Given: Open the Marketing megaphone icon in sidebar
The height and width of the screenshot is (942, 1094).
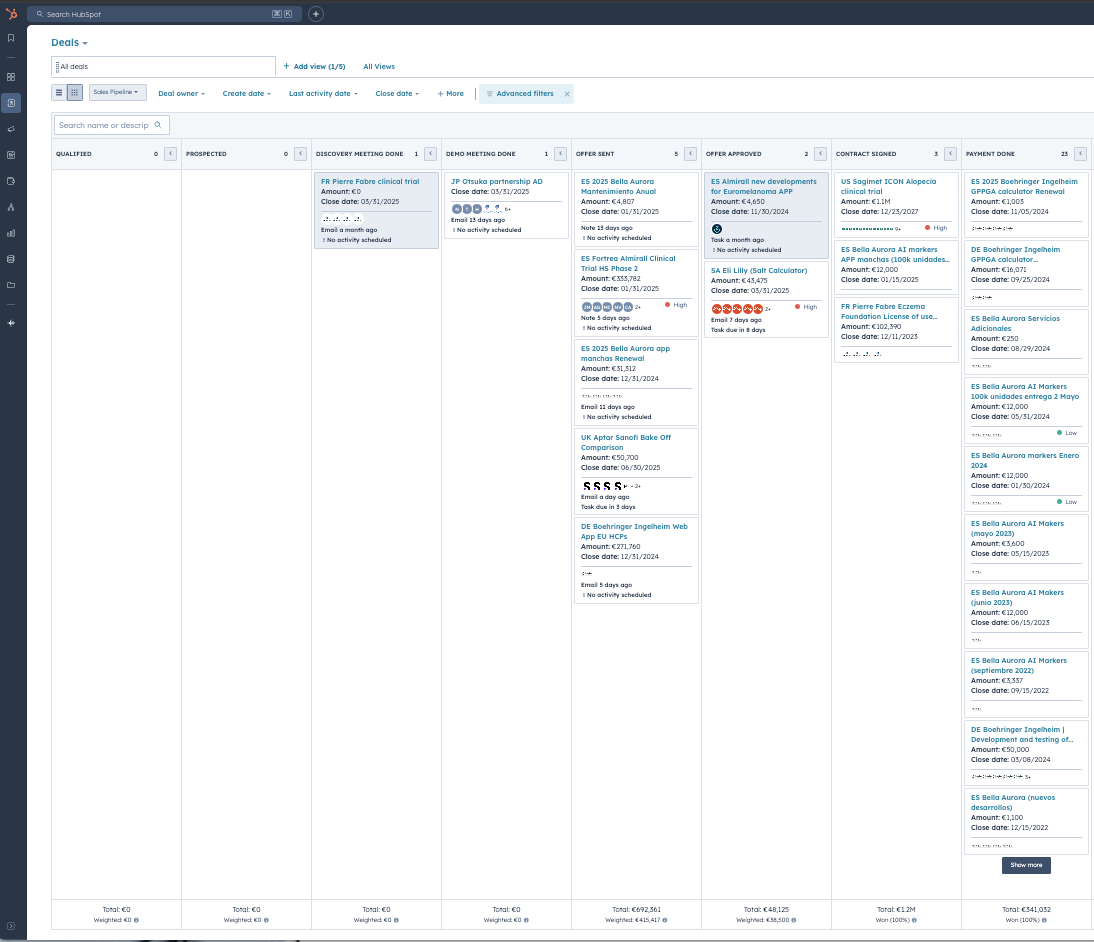Looking at the screenshot, I should click(11, 129).
